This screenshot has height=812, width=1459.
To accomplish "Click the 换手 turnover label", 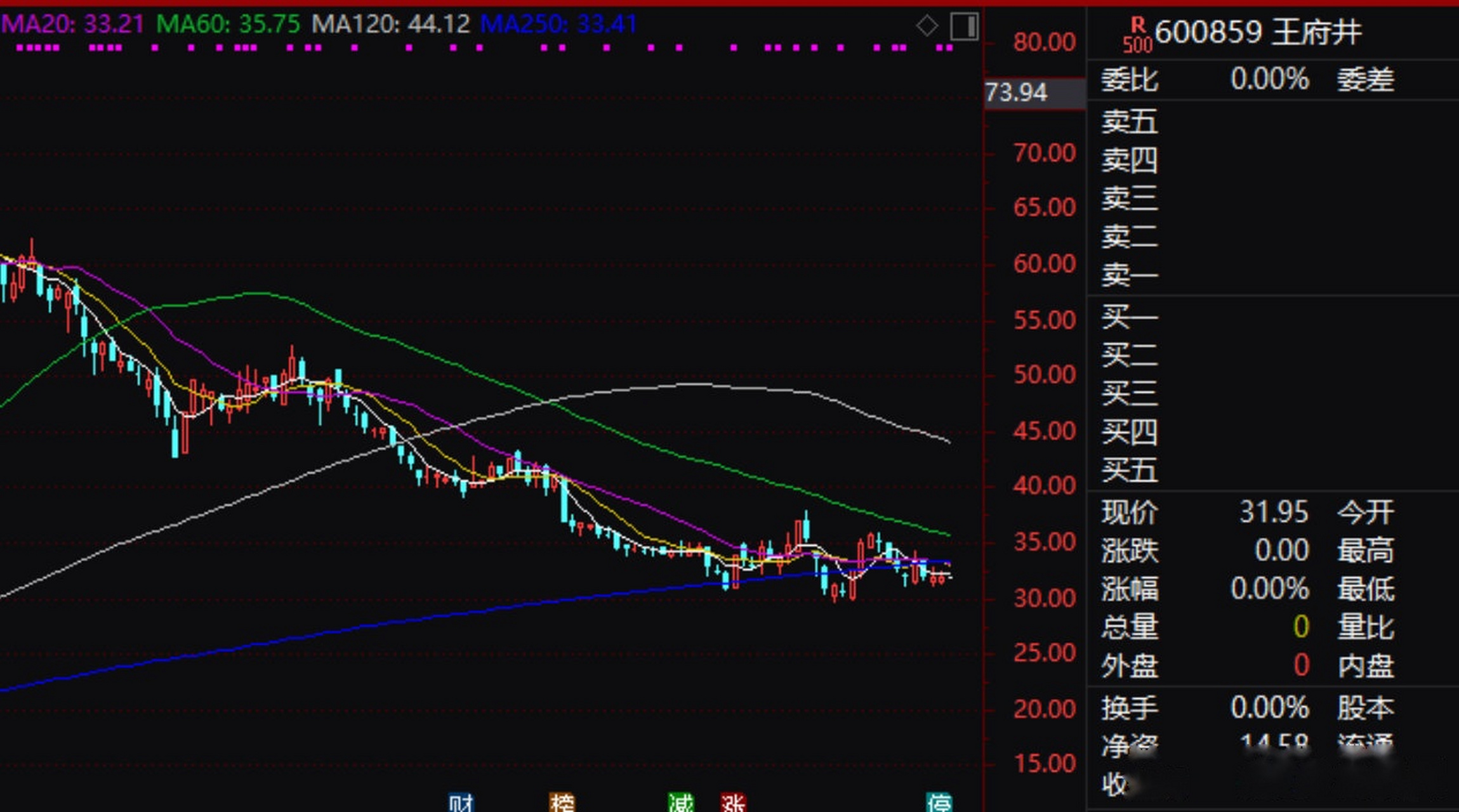I will (x=1129, y=707).
